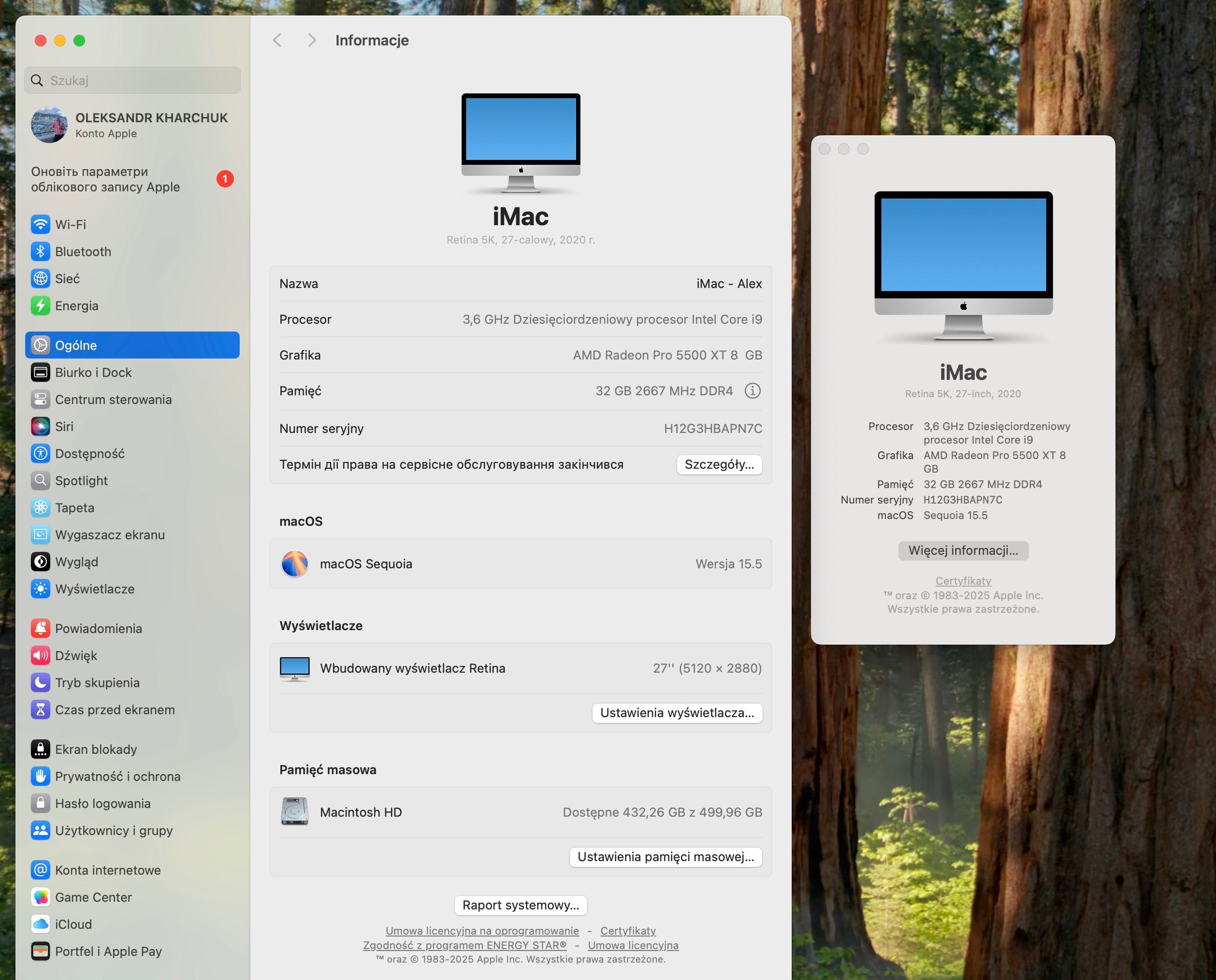Open the Umowa licencyjna footer link
The width and height of the screenshot is (1216, 980).
coord(633,946)
